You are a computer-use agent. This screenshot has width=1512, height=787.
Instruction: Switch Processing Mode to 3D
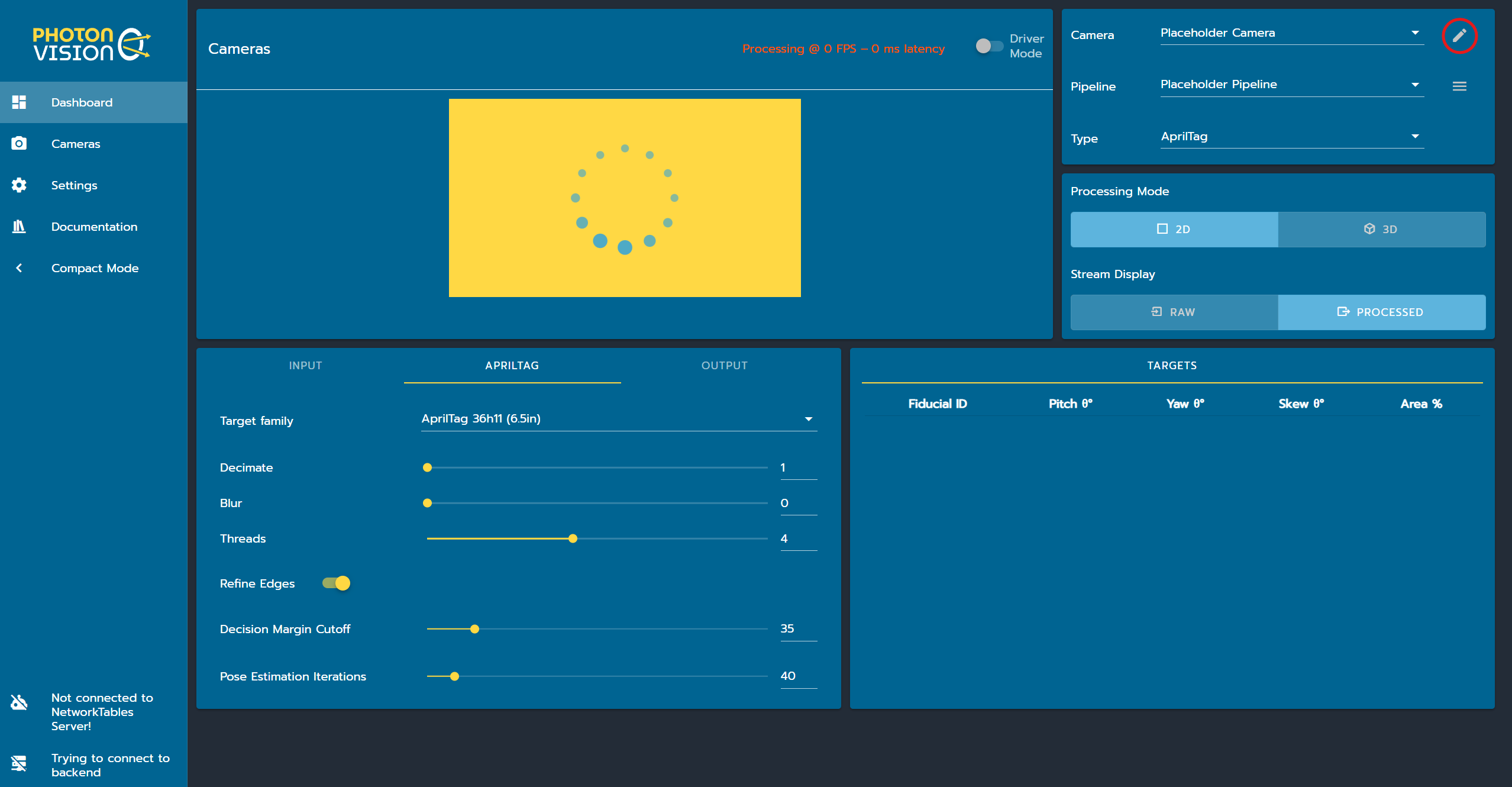(x=1381, y=229)
